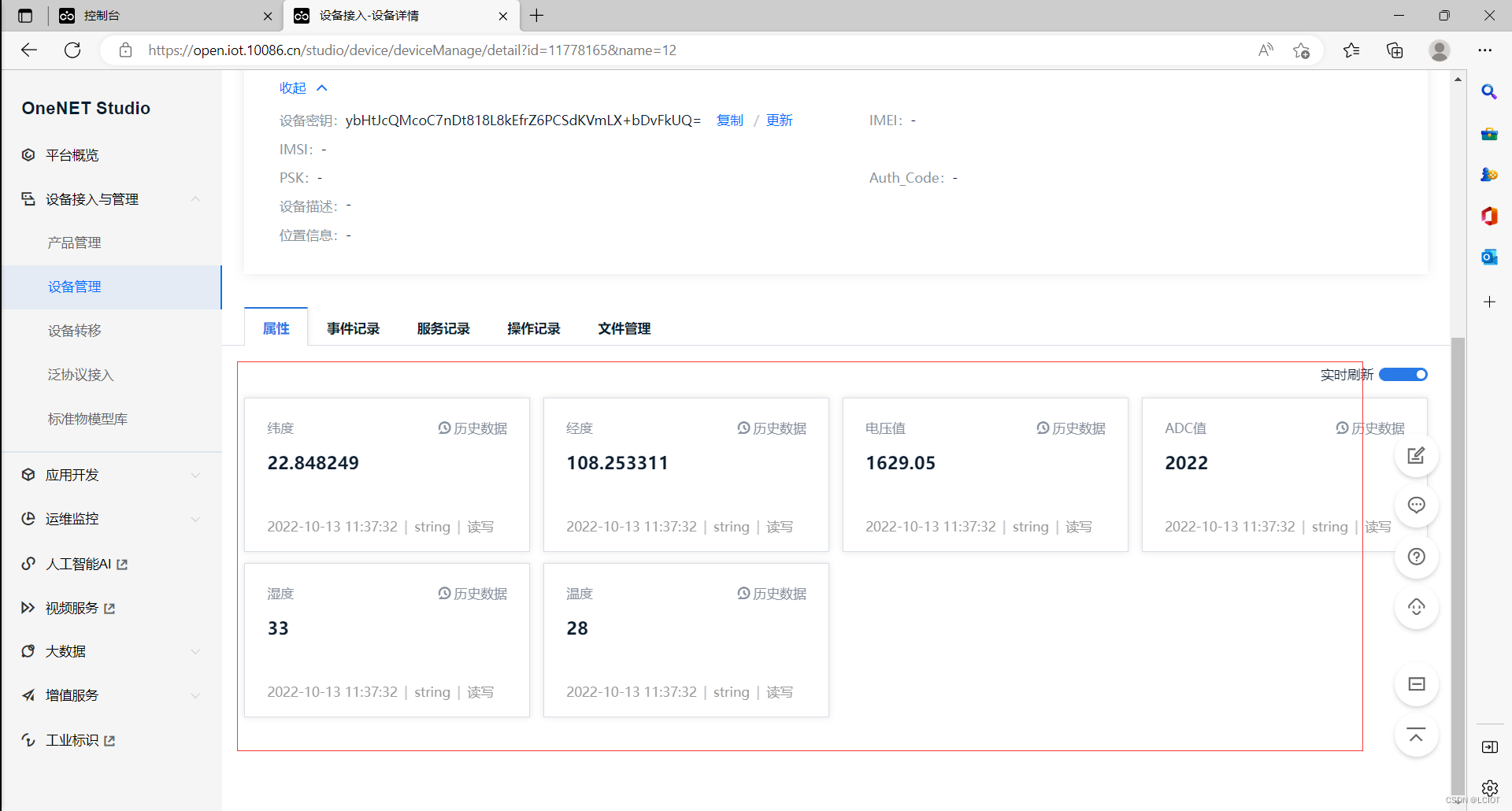Viewport: 1512px width, 811px height.
Task: Open the Edge sidebar games icon
Action: coord(1489,175)
